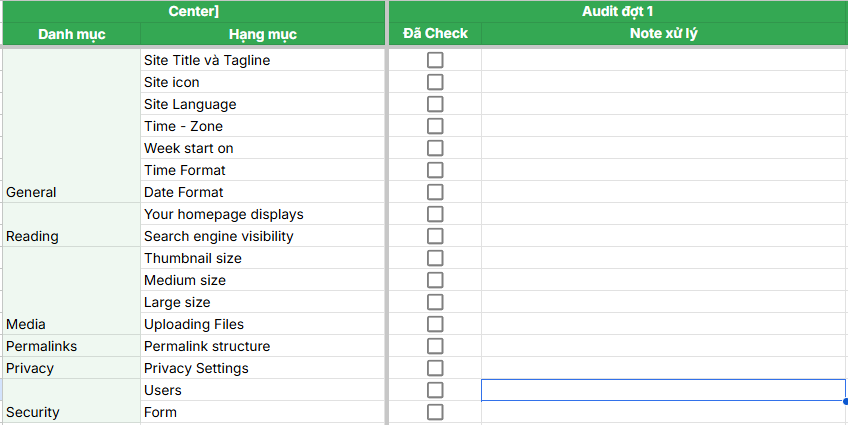The width and height of the screenshot is (848, 425).
Task: Select the Large size cell
Action: pos(262,302)
